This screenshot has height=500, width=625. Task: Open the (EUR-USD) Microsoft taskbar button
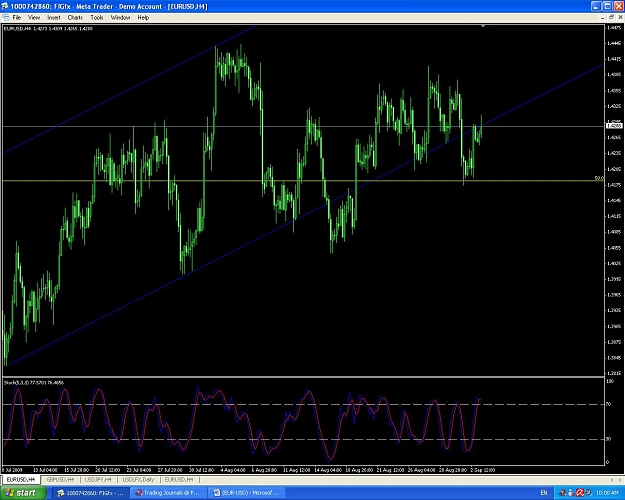pyautogui.click(x=248, y=493)
